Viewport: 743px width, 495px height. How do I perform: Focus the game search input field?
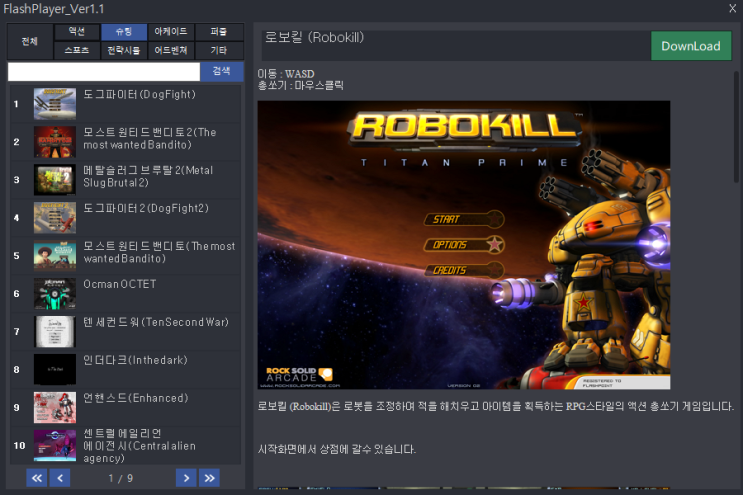[104, 72]
